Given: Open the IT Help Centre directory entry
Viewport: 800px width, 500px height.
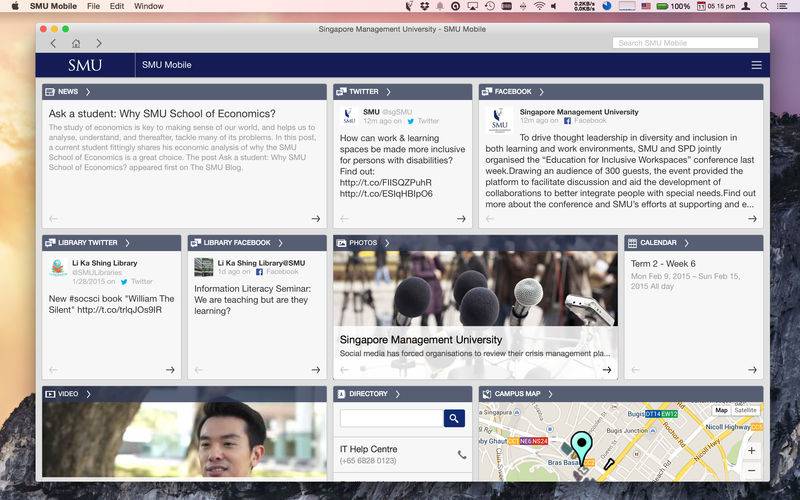Looking at the screenshot, I should point(403,454).
